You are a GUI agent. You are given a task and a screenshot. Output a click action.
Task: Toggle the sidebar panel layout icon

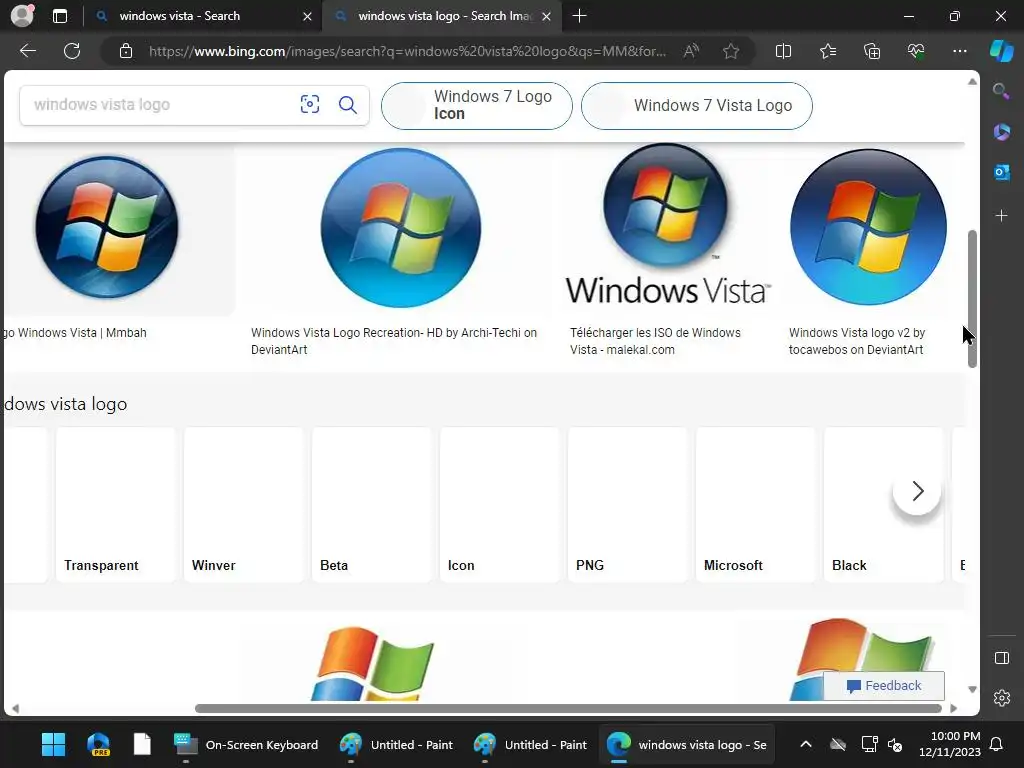1001,658
